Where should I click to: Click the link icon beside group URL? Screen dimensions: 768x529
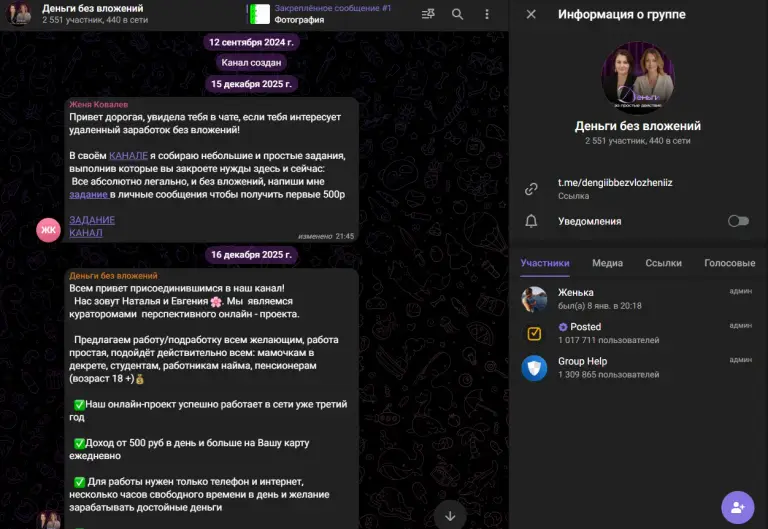[x=531, y=189]
